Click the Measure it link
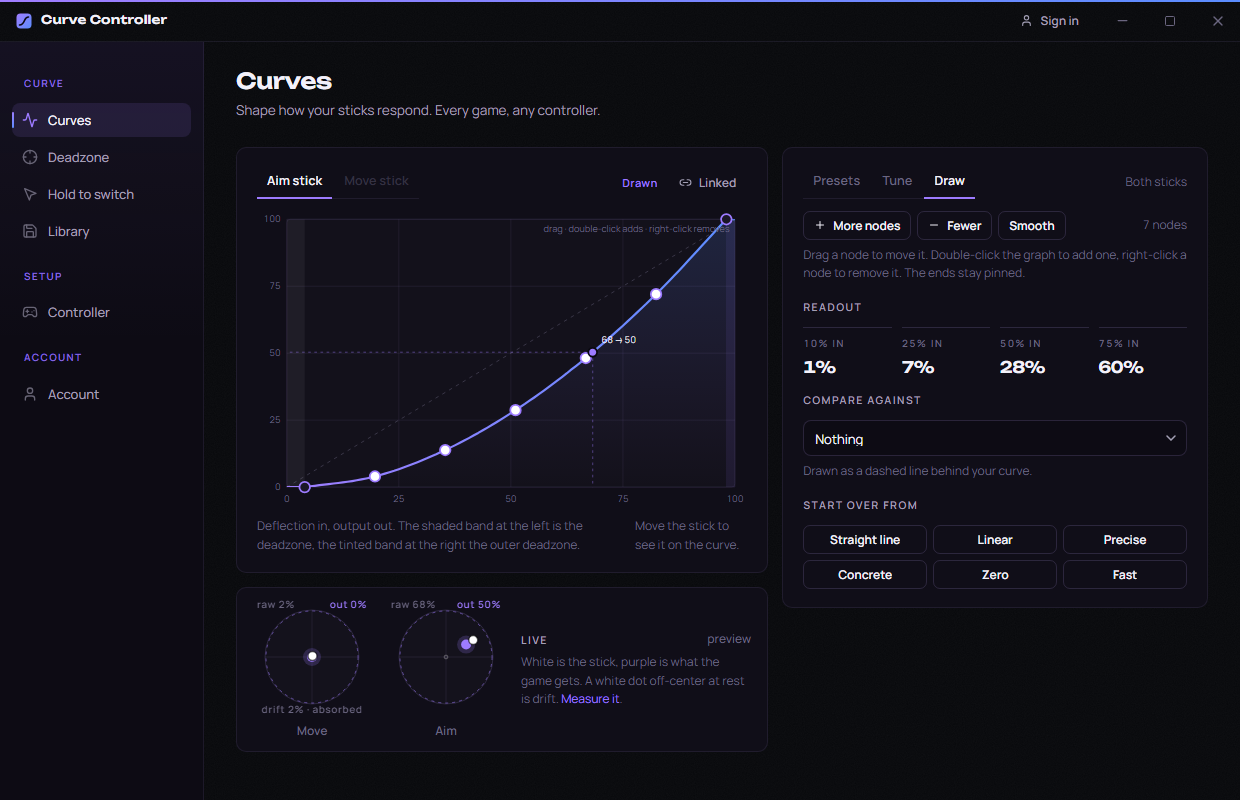Screen dimensions: 1240x800 (590, 699)
